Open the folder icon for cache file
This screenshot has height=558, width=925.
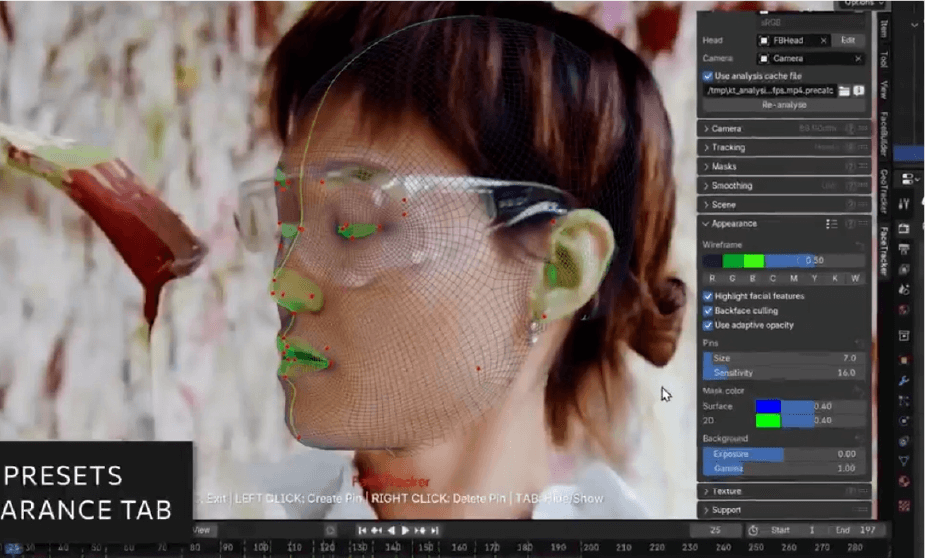[x=844, y=91]
